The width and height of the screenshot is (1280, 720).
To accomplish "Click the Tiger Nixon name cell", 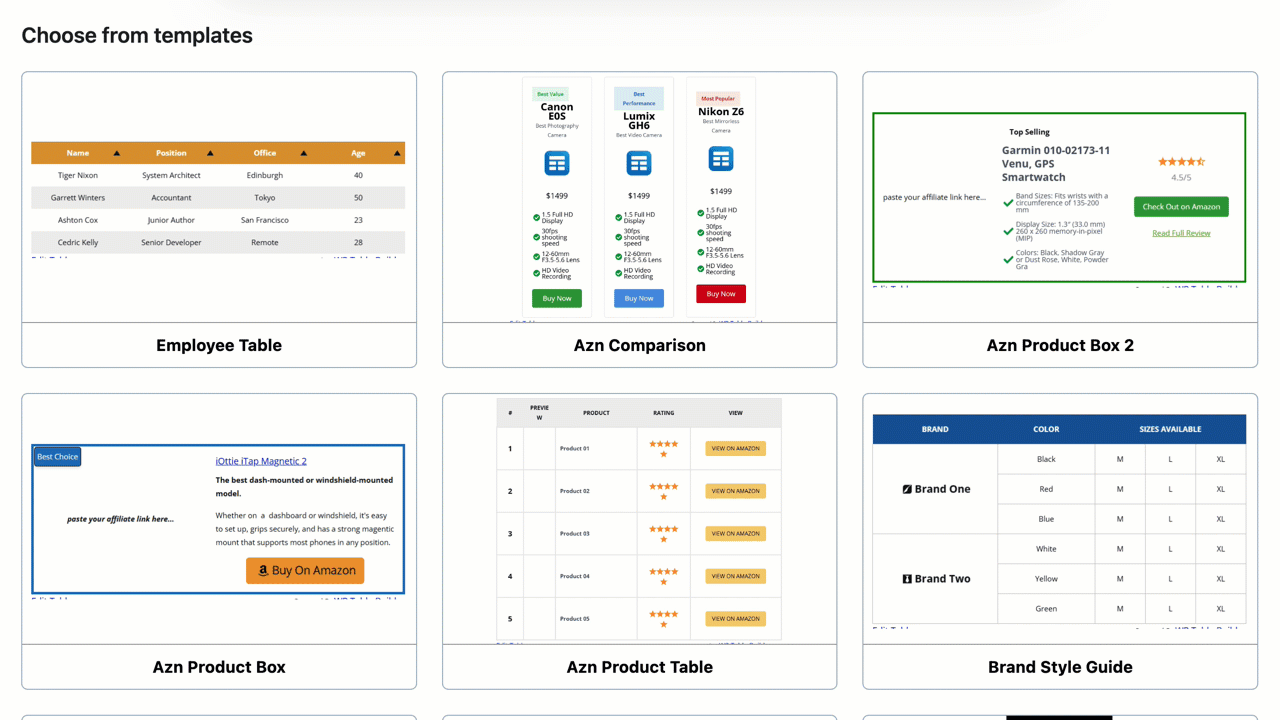I will coord(78,175).
